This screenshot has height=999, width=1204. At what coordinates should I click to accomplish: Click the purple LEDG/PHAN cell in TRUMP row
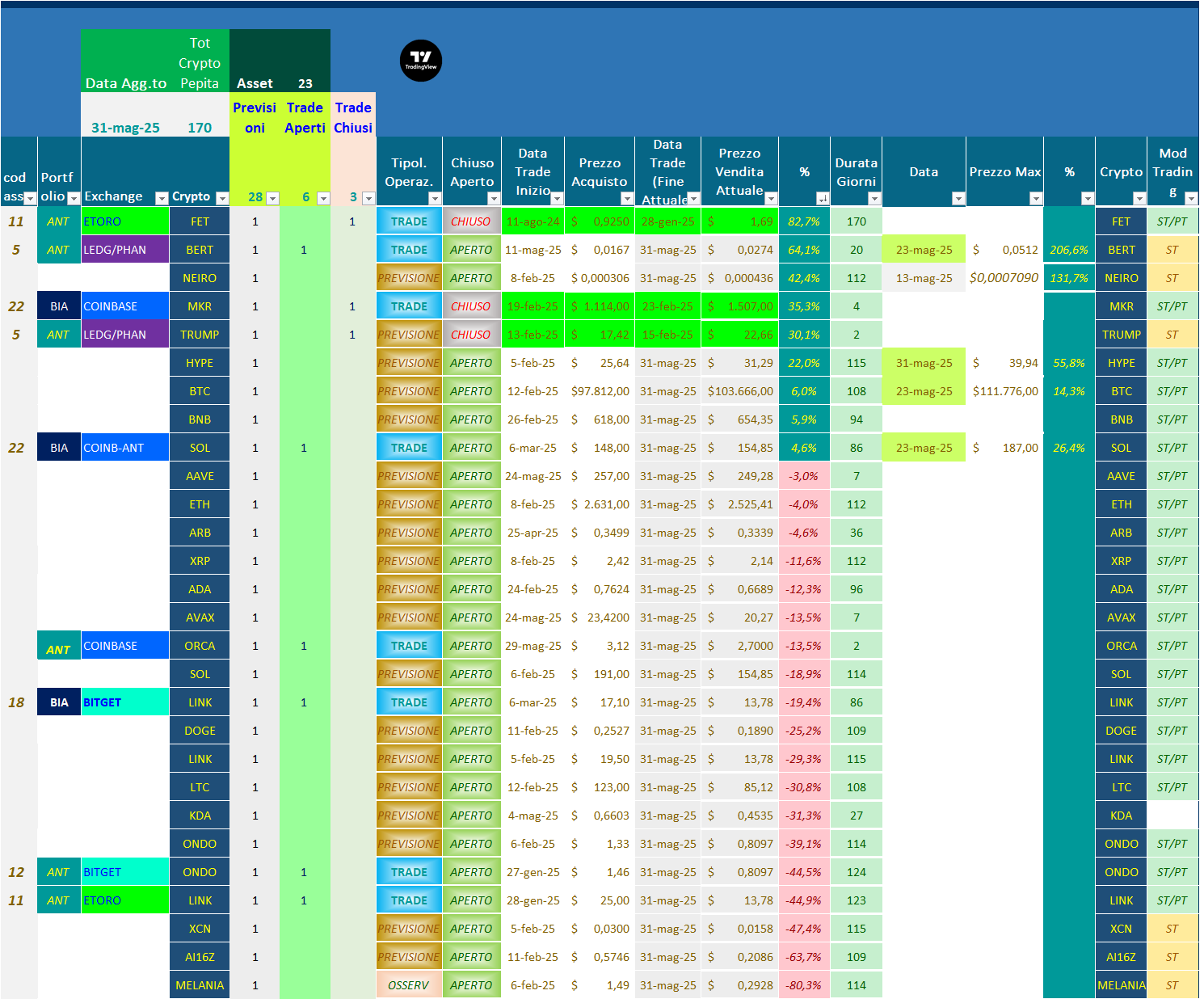(x=125, y=335)
